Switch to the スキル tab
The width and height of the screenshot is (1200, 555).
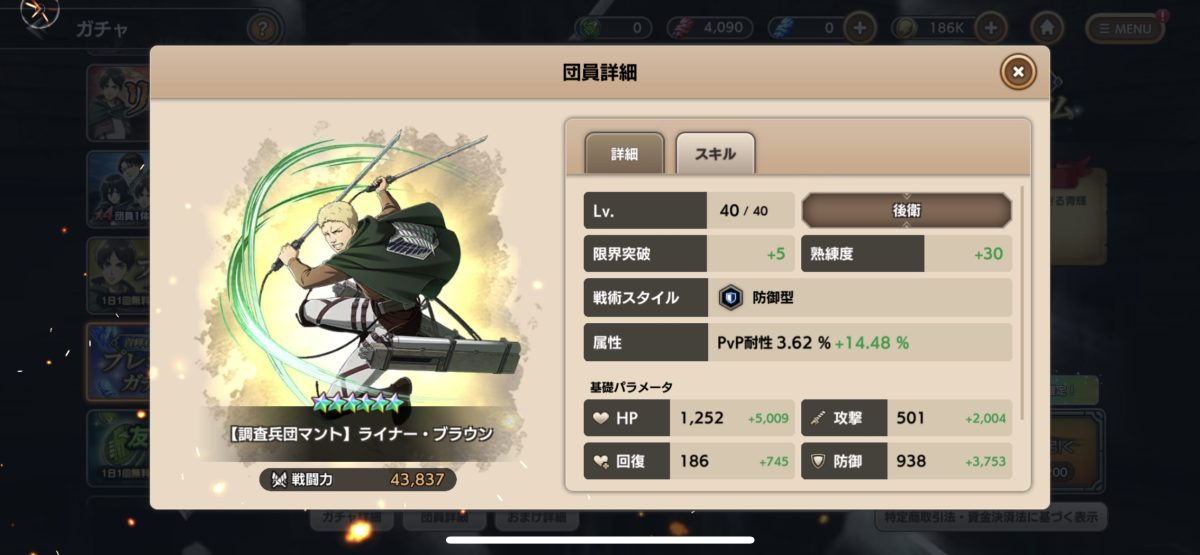tap(715, 154)
